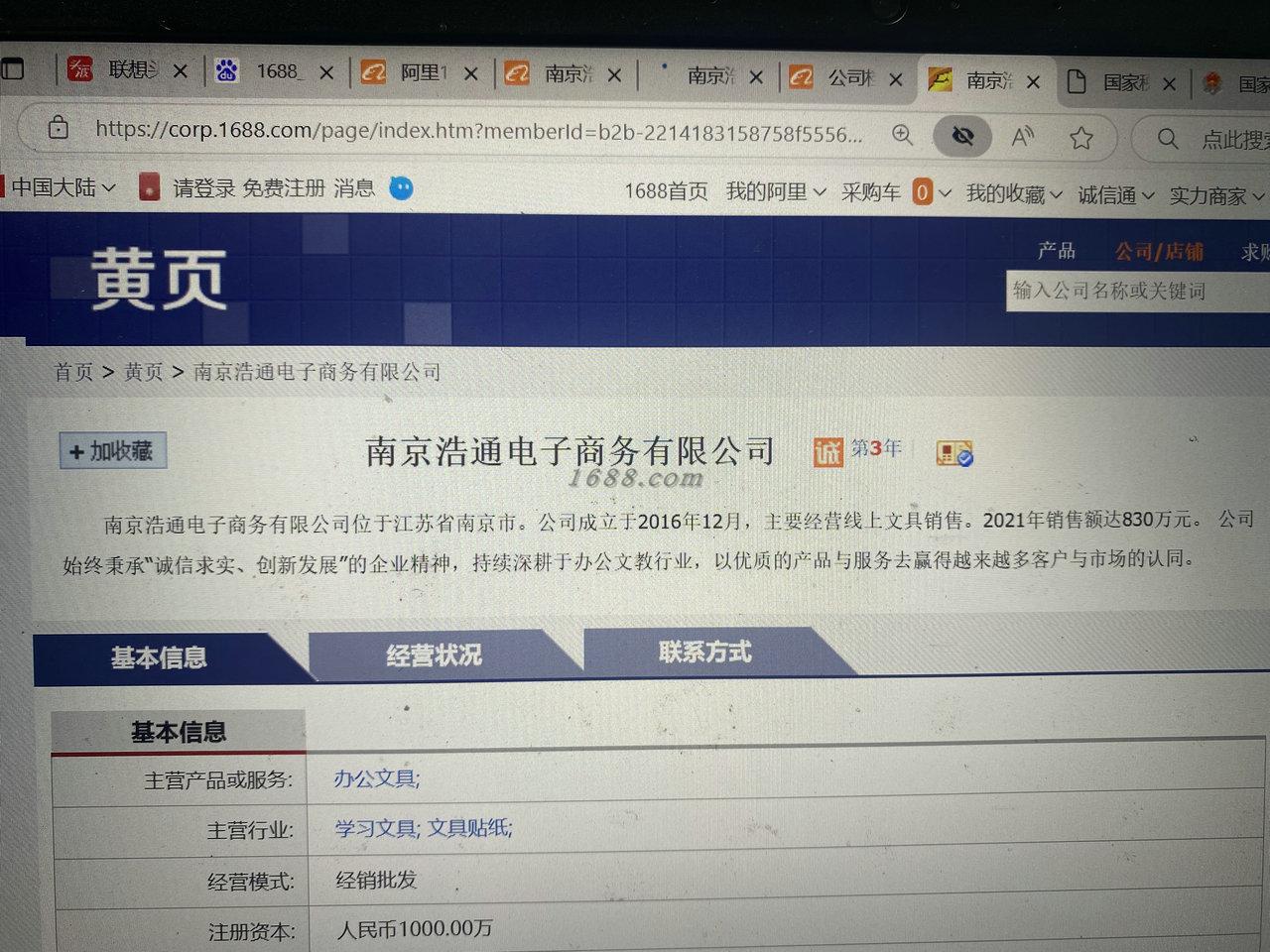Open the 学习文具 industry link
The height and width of the screenshot is (952, 1270).
click(376, 828)
